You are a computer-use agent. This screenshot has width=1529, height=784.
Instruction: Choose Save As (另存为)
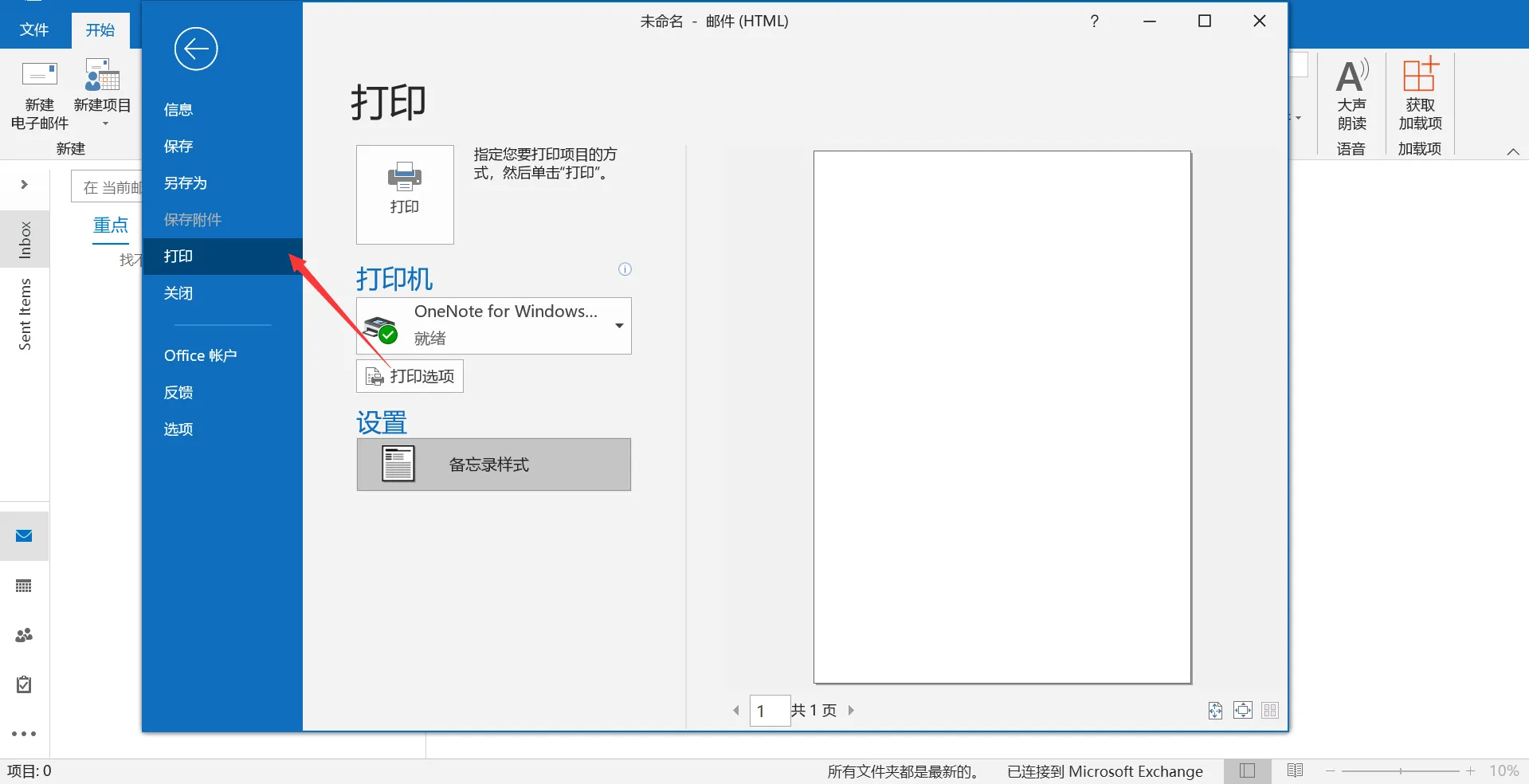(x=185, y=183)
